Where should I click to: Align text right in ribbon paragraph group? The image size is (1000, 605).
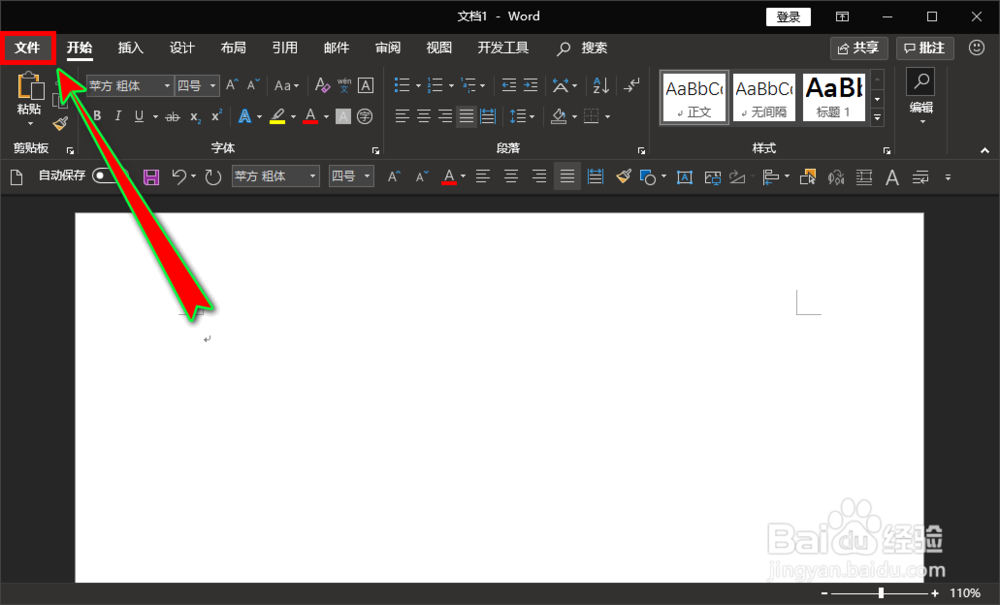(x=445, y=116)
